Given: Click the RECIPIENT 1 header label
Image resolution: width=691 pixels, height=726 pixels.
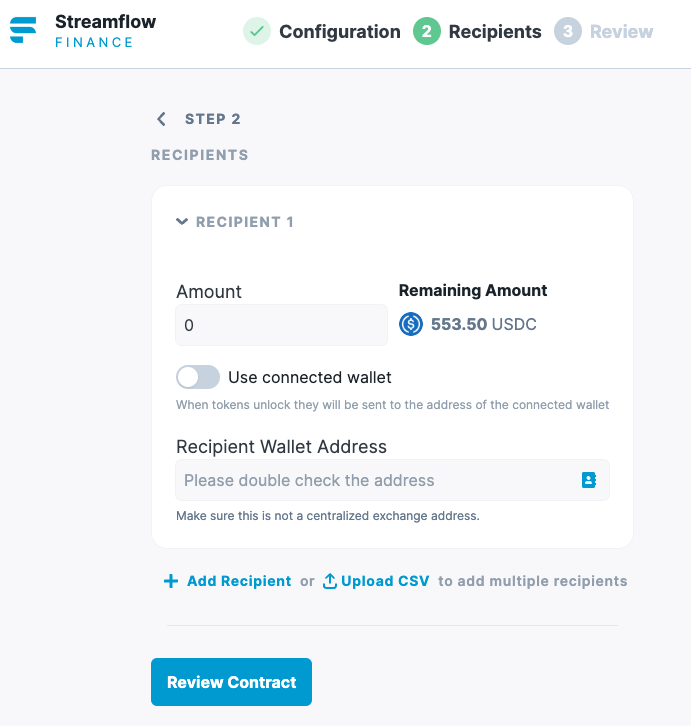Looking at the screenshot, I should coord(245,222).
